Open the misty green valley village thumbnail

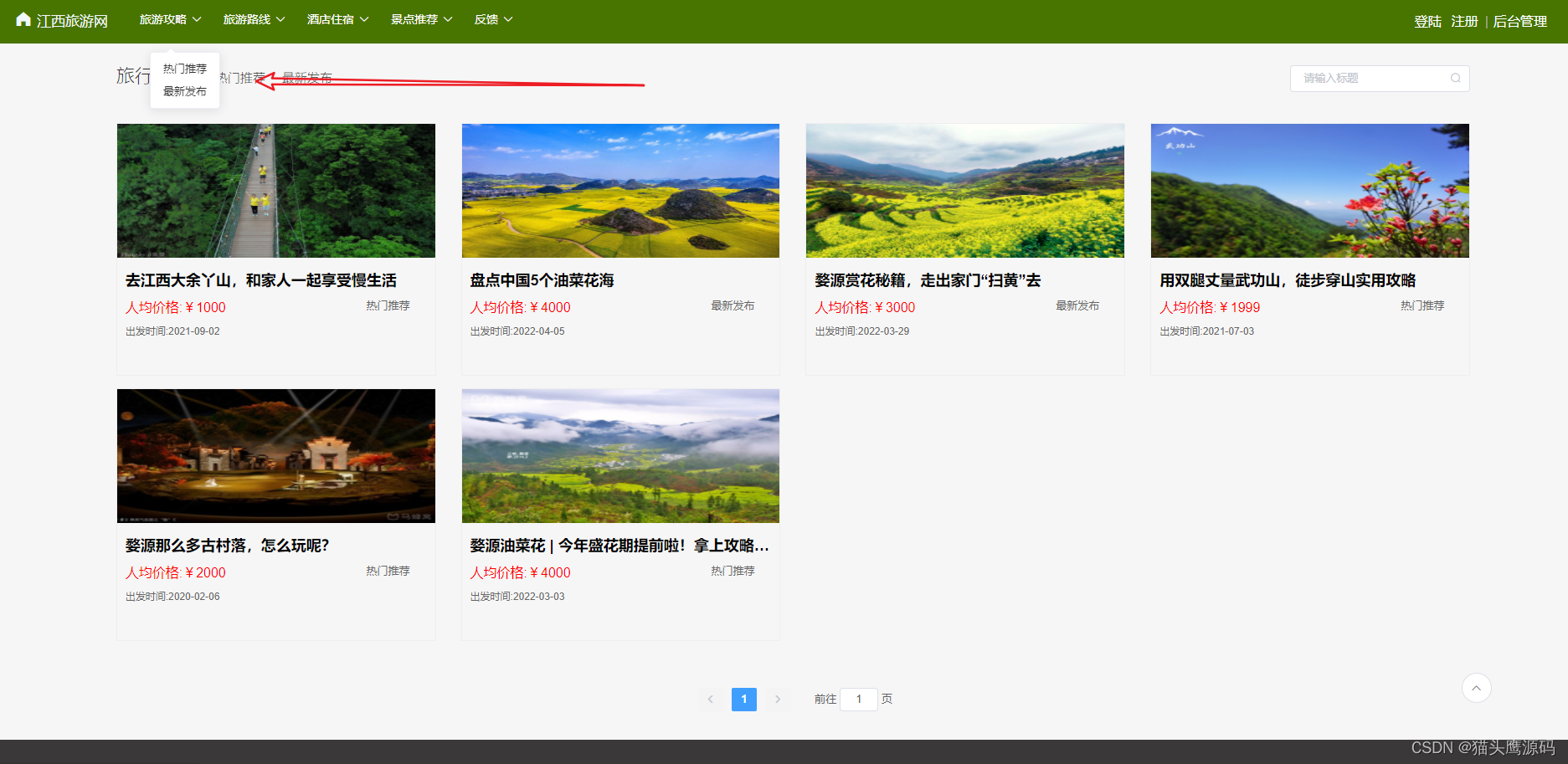point(620,456)
